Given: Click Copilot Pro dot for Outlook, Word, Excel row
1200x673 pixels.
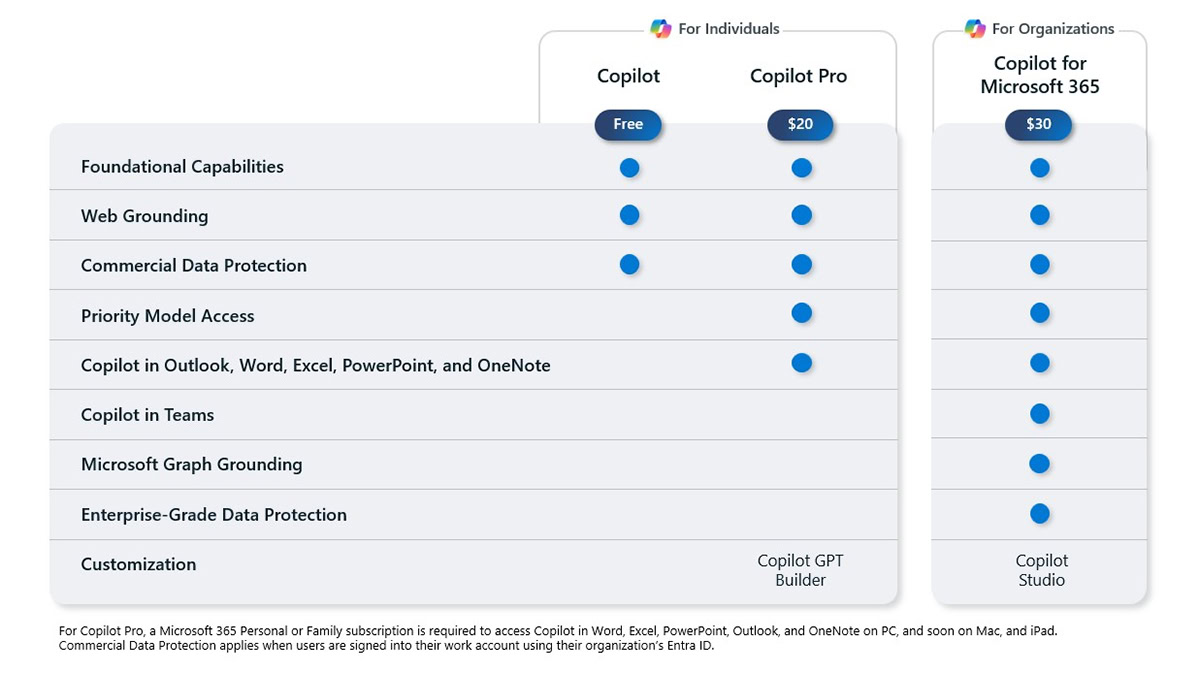Looking at the screenshot, I should [x=801, y=363].
